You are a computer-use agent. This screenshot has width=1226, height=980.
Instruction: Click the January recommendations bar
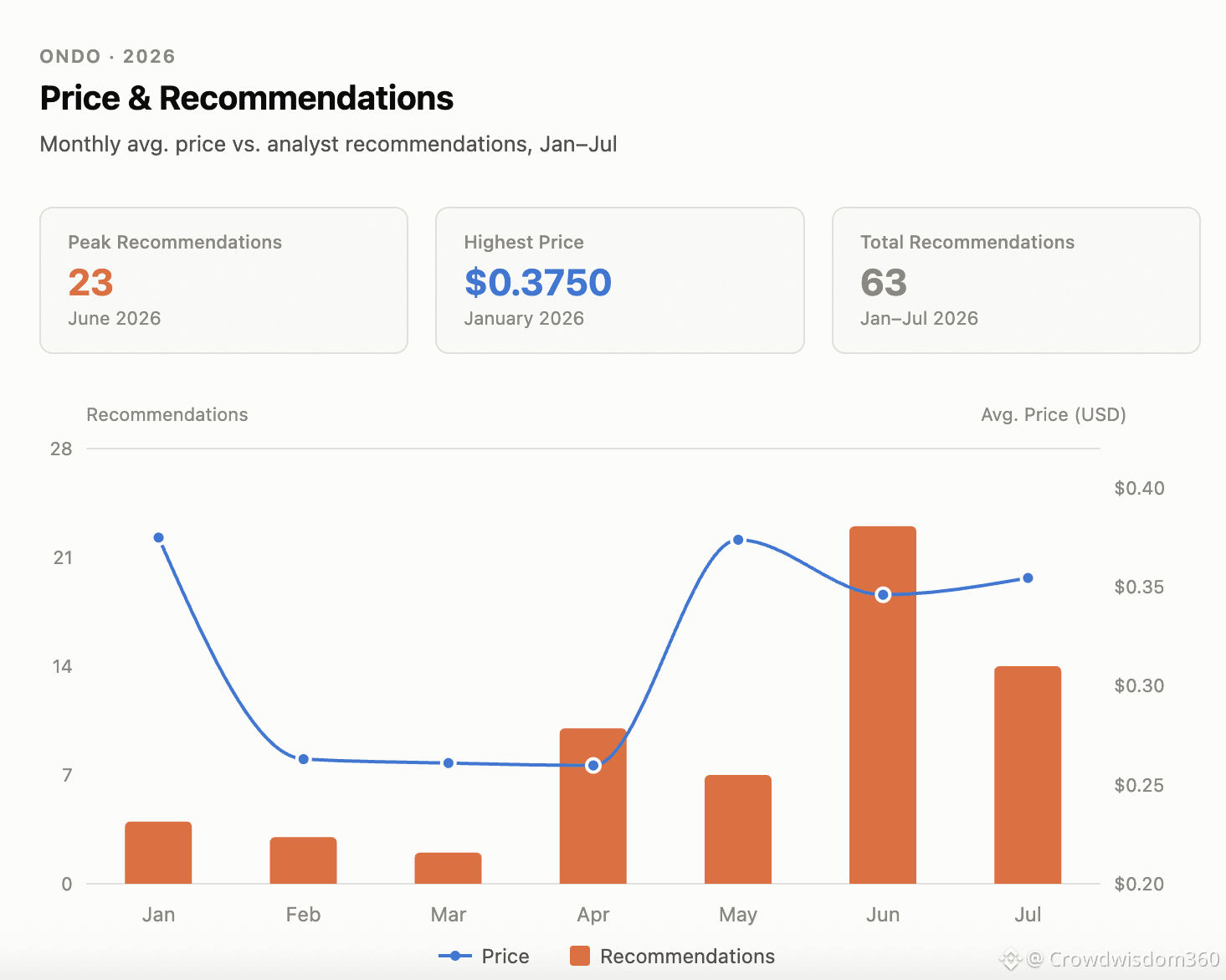[x=158, y=853]
